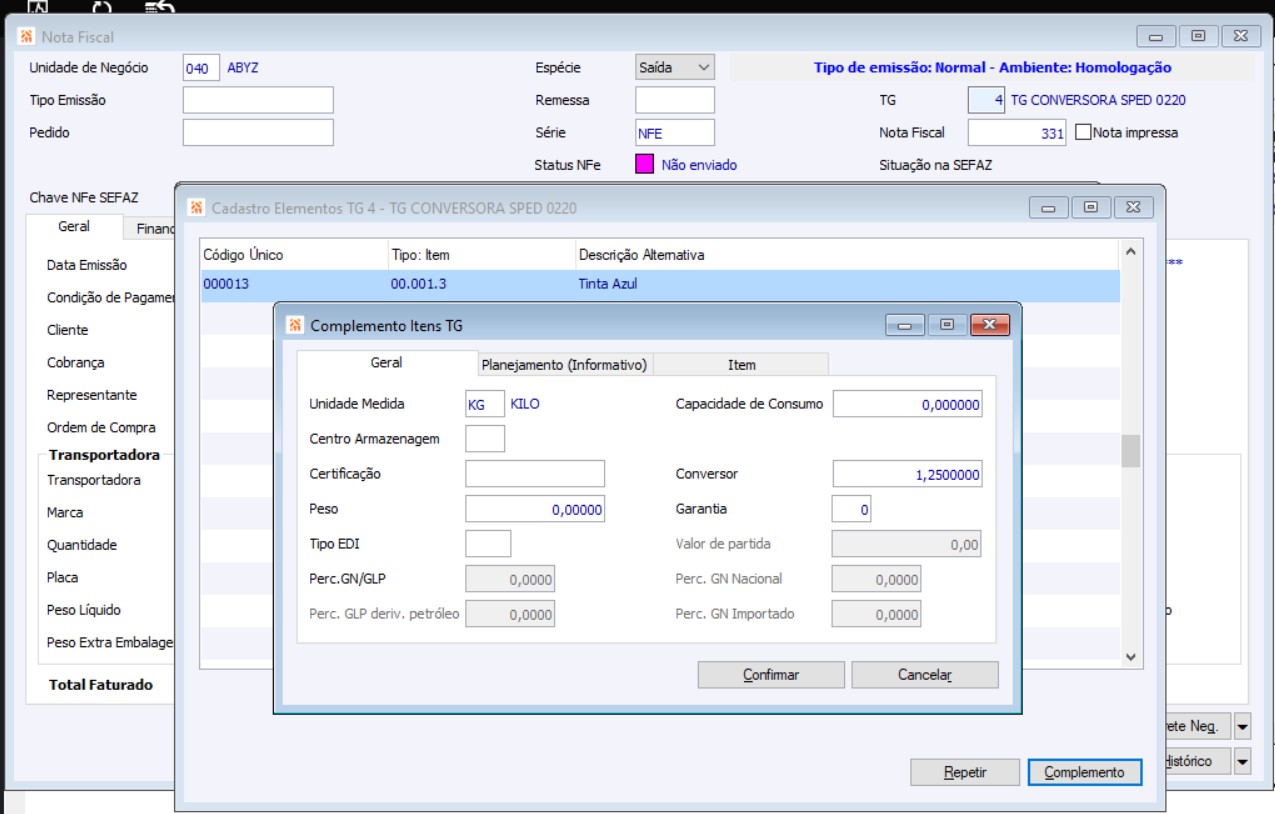The image size is (1275, 814).
Task: Click the Unidade de Negócio field with 040
Action: point(201,68)
